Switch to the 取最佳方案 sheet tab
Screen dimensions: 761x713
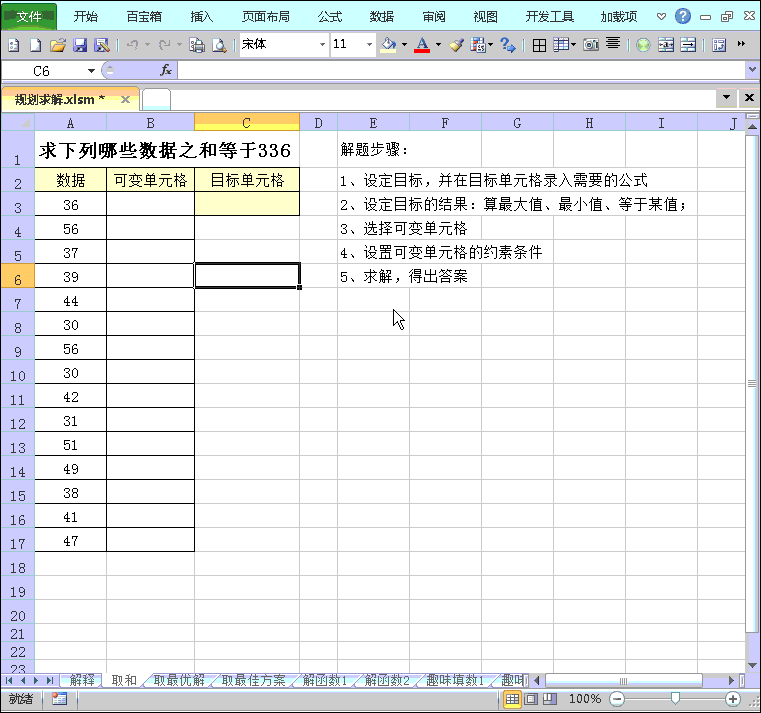click(253, 680)
